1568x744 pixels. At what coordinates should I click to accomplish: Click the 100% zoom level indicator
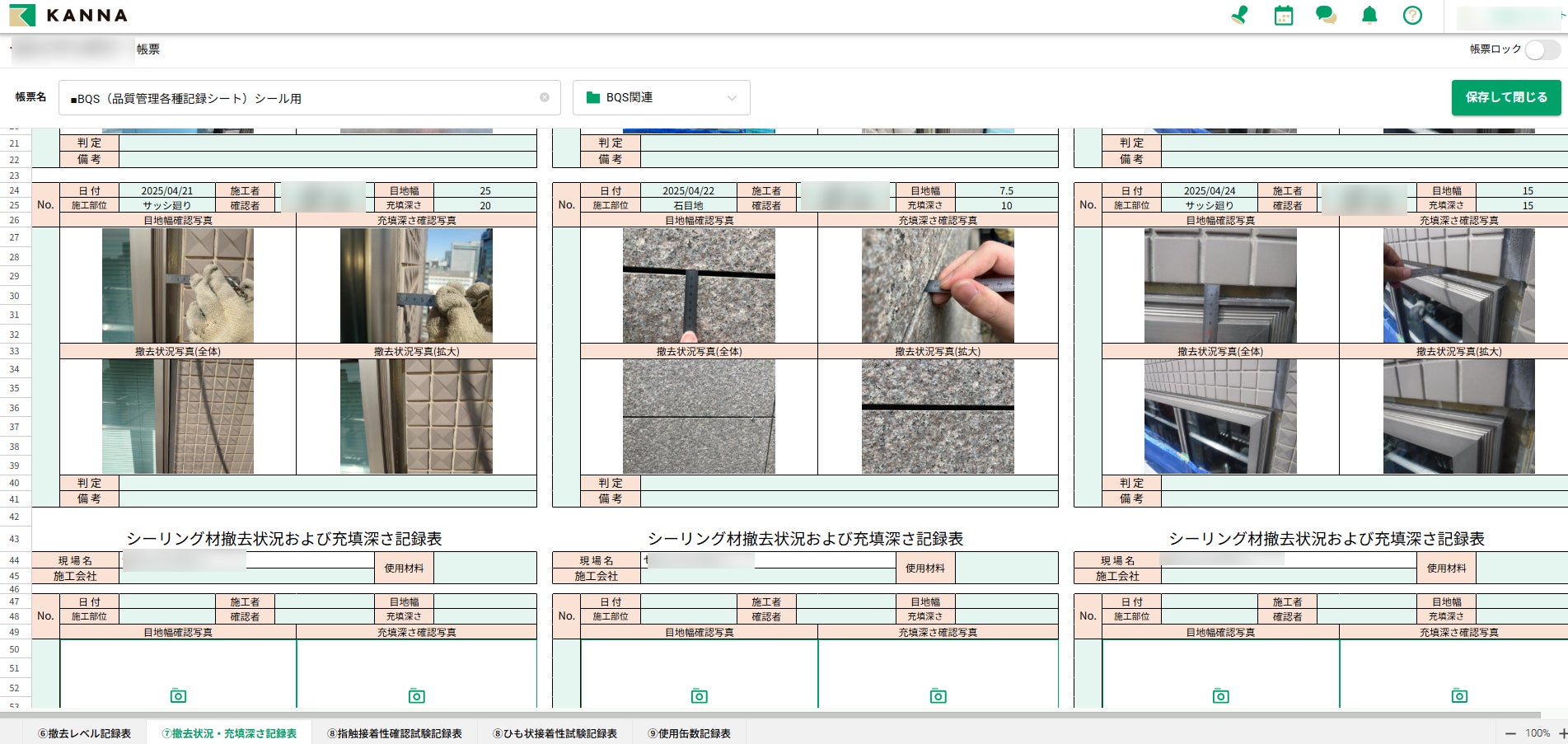click(x=1537, y=733)
